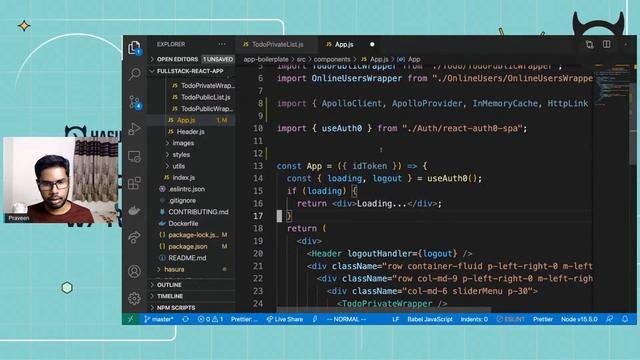Open TodoPublicList.js in explorer
The height and width of the screenshot is (360, 640).
(x=201, y=97)
